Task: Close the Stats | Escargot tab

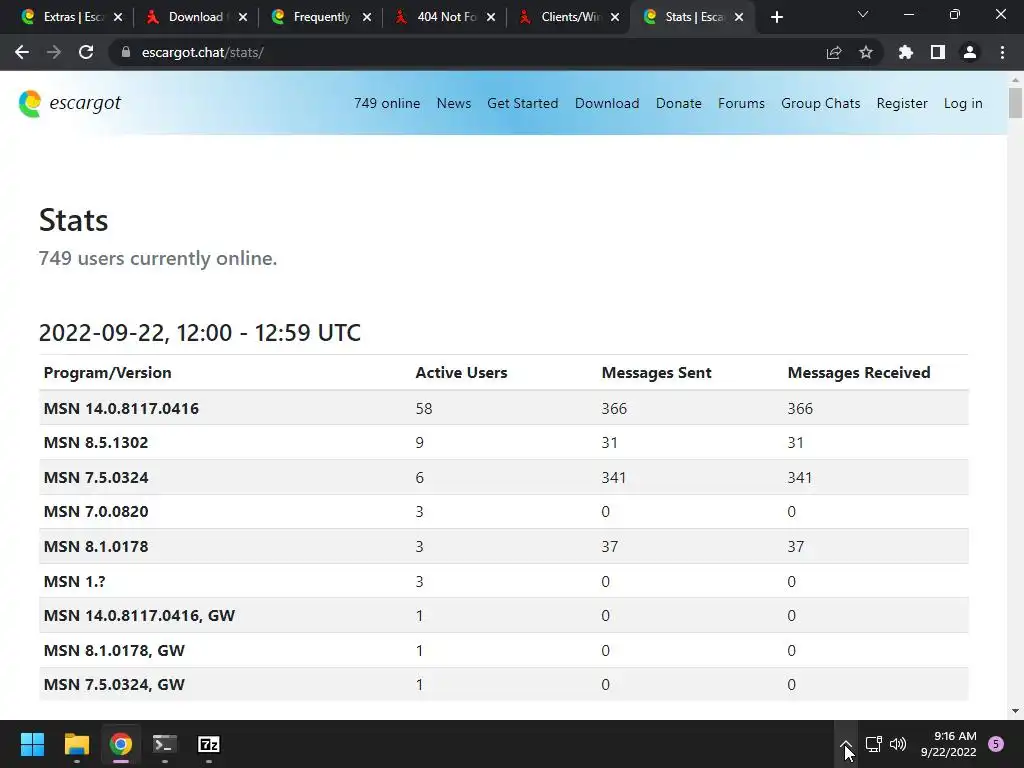Action: (x=739, y=18)
